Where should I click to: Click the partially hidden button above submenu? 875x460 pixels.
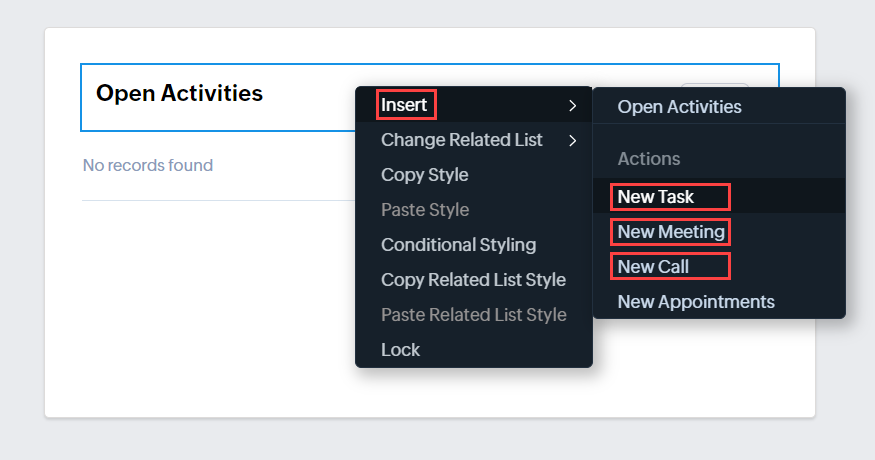tap(714, 85)
